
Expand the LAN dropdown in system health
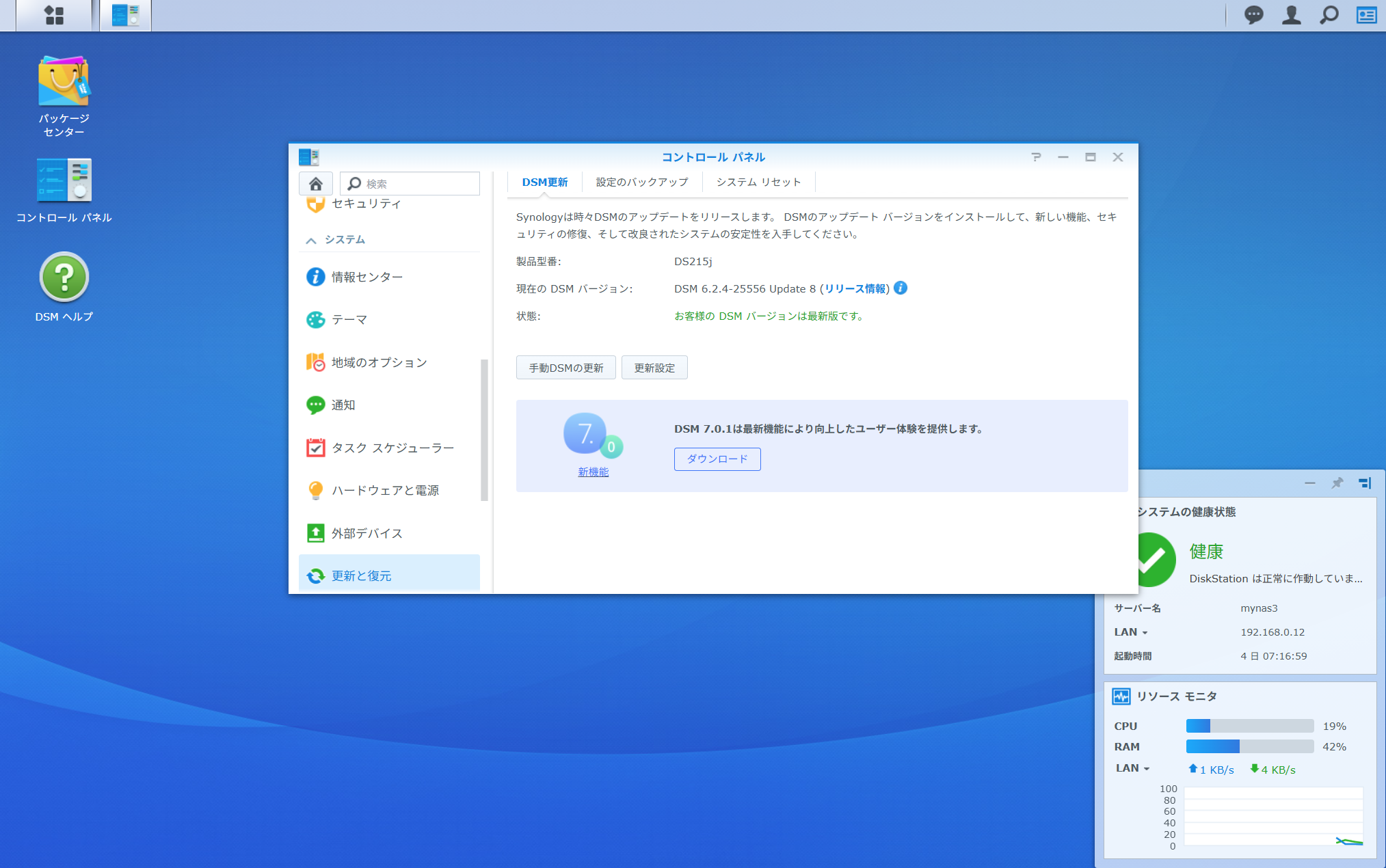[1132, 632]
